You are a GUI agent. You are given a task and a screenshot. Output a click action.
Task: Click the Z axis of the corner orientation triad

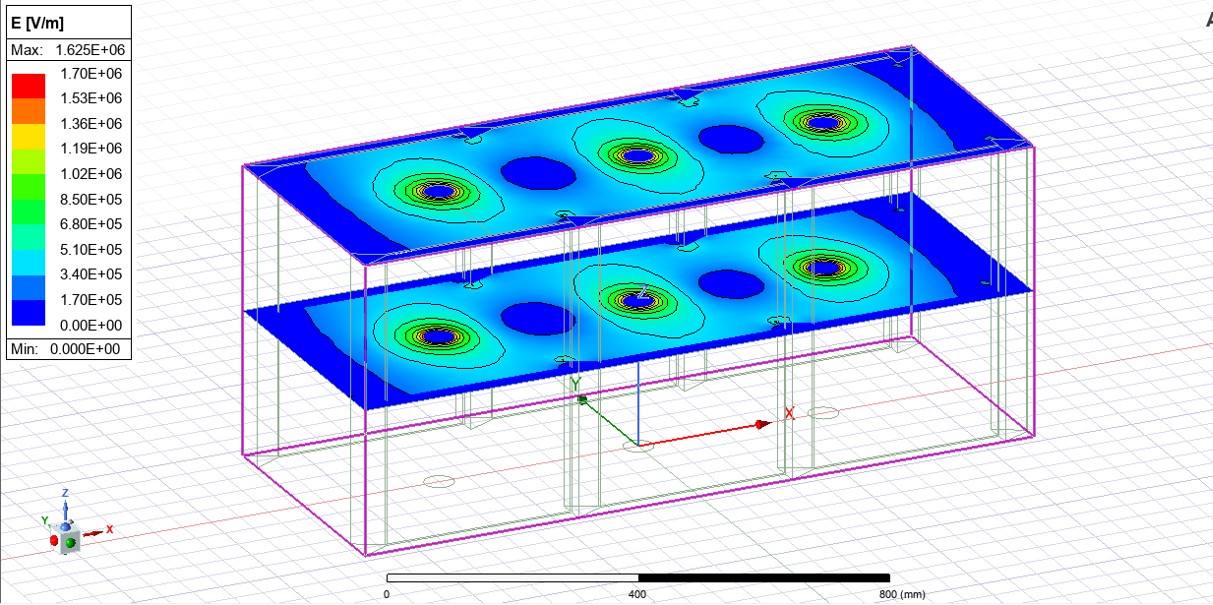click(65, 507)
